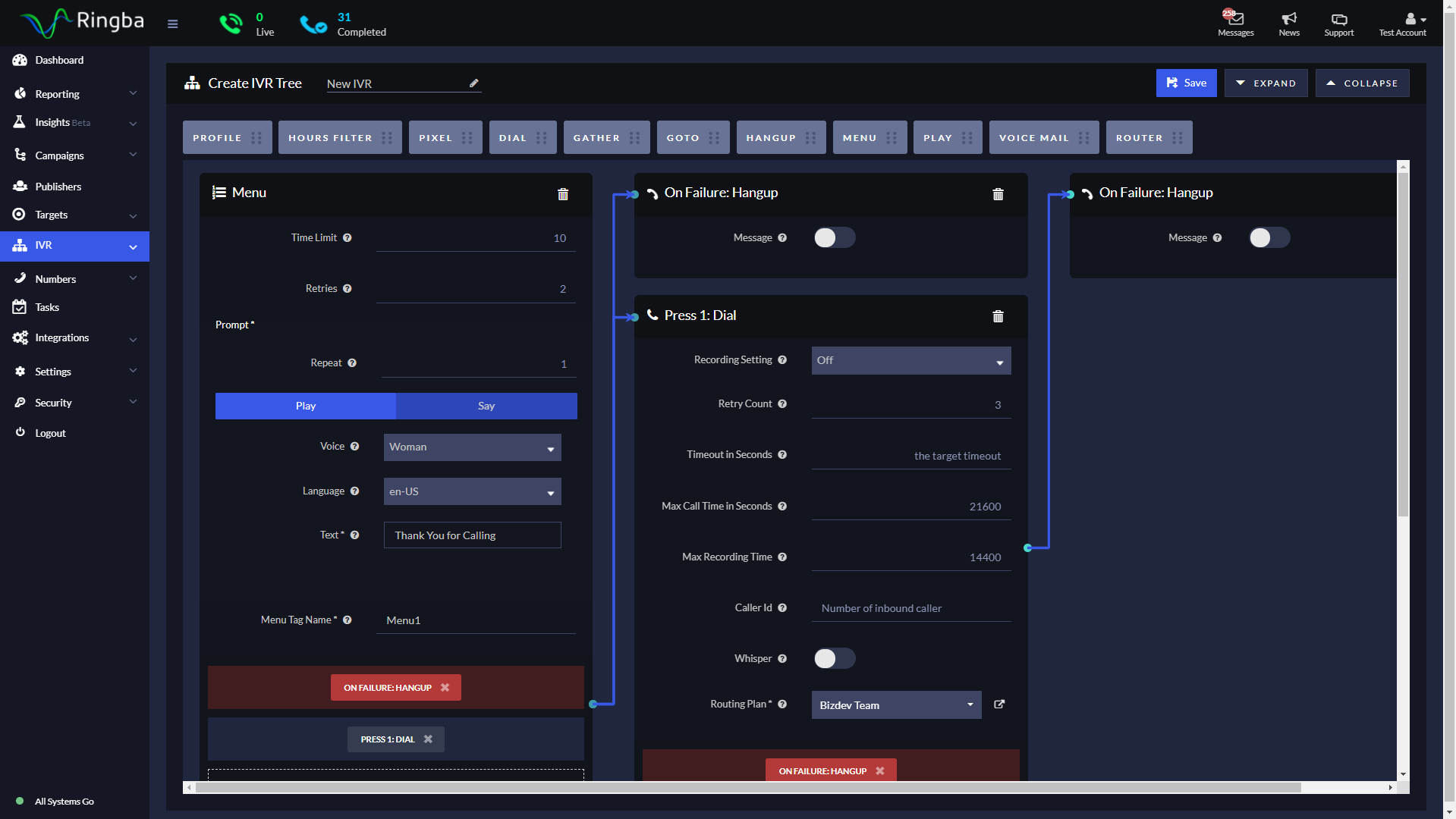
Task: Switch to the Say tab in the Menu prompt
Action: 486,406
